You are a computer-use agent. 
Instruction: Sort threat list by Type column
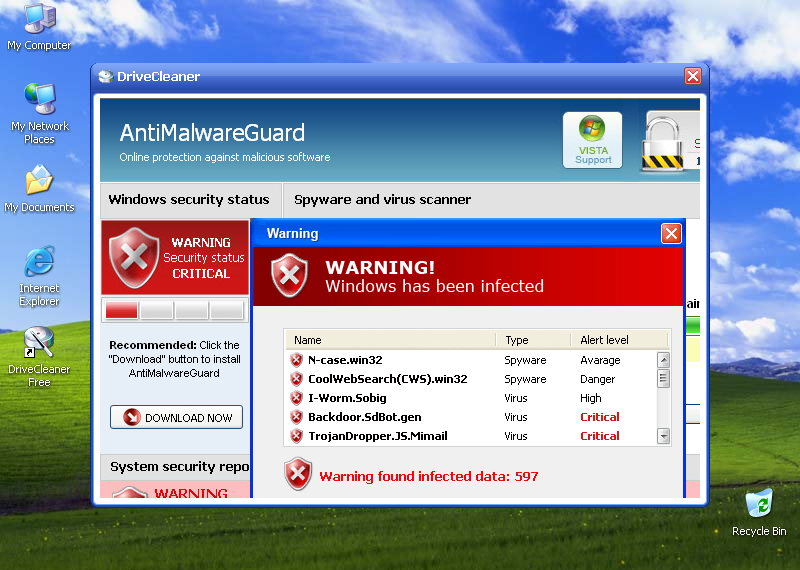click(x=533, y=340)
